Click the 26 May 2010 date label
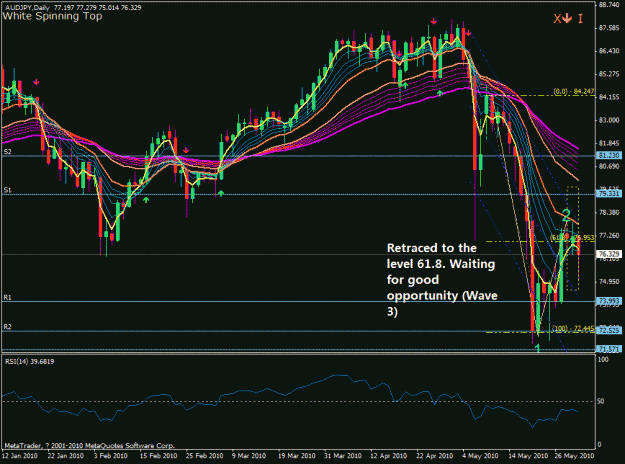Viewport: 625px width, 464px height. (x=574, y=455)
